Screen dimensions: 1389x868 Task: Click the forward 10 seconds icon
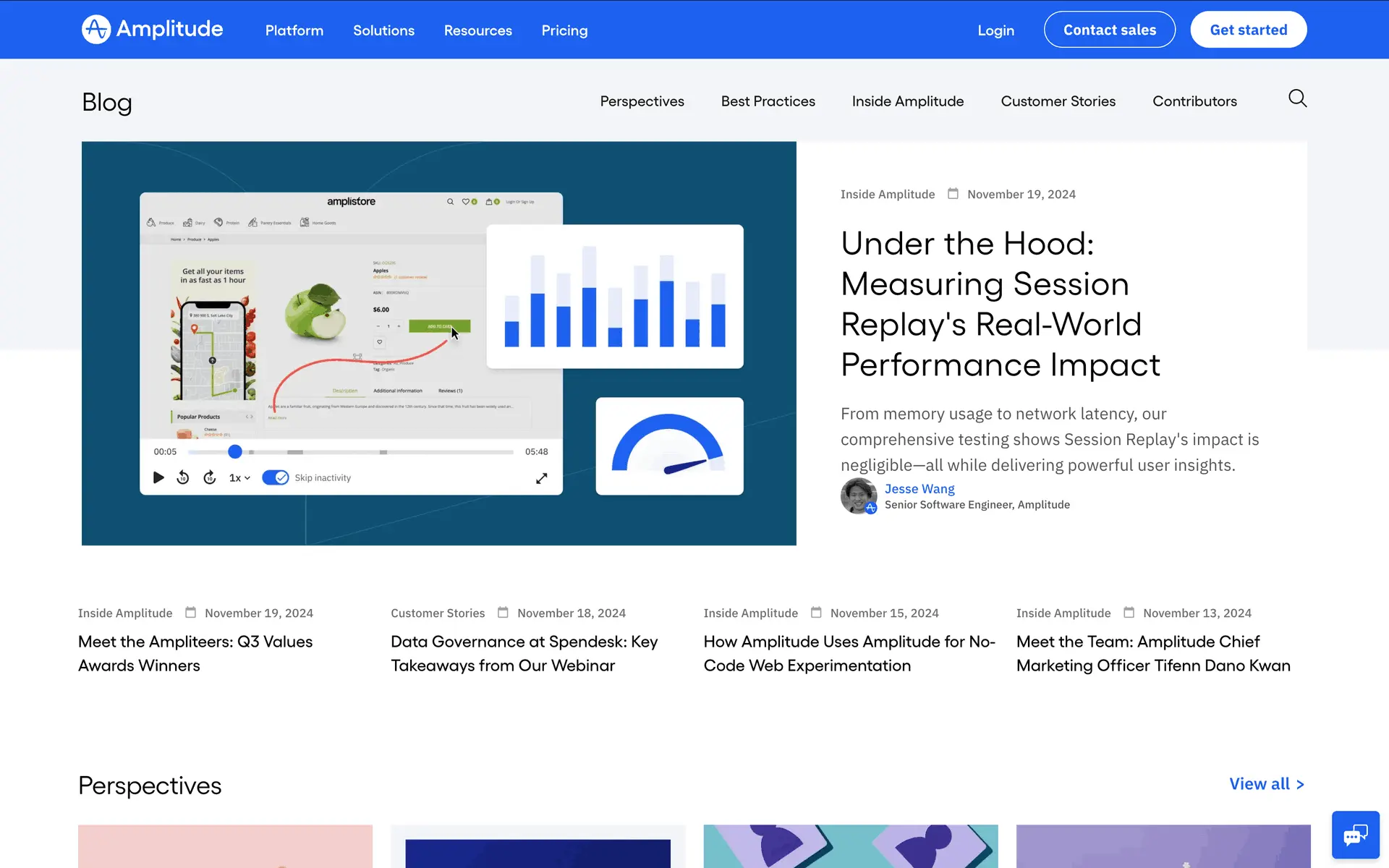(210, 477)
